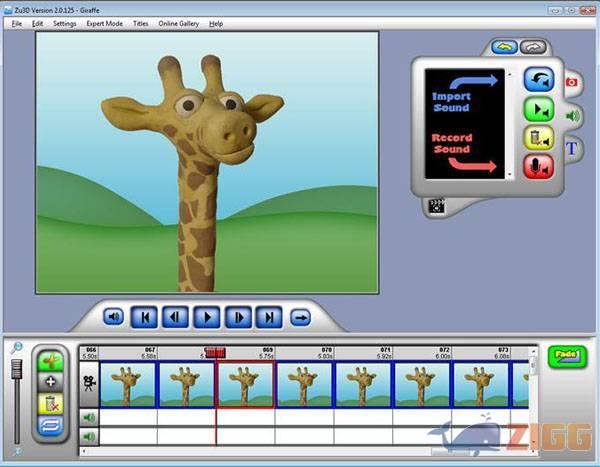Open the Settings menu
This screenshot has width=600, height=467.
coord(64,23)
